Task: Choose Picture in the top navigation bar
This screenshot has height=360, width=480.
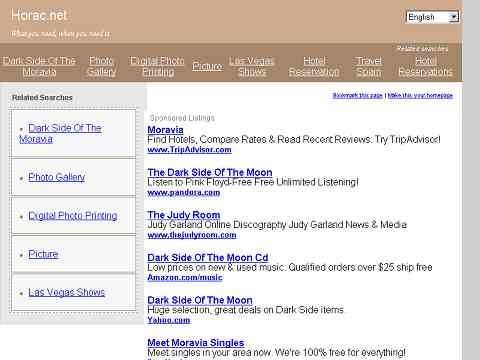Action: 207,66
